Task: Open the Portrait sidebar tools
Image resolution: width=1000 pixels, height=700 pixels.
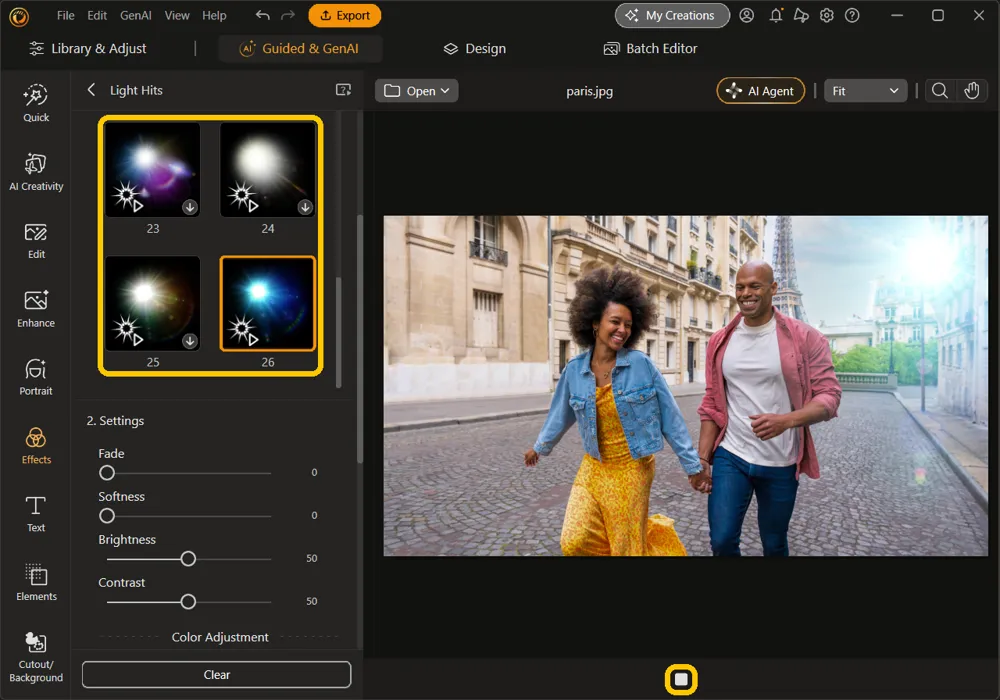Action: point(36,377)
